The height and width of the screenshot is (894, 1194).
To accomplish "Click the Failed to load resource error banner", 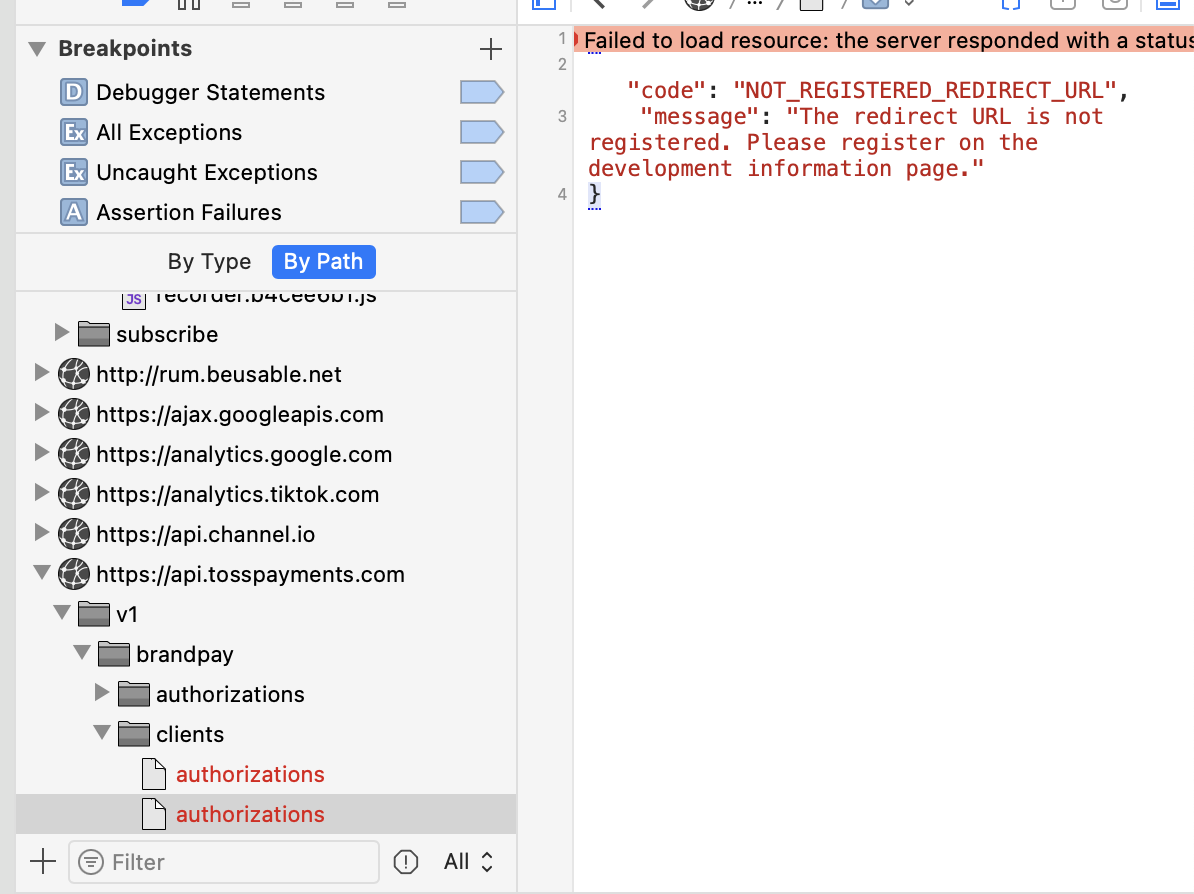I will pyautogui.click(x=883, y=40).
